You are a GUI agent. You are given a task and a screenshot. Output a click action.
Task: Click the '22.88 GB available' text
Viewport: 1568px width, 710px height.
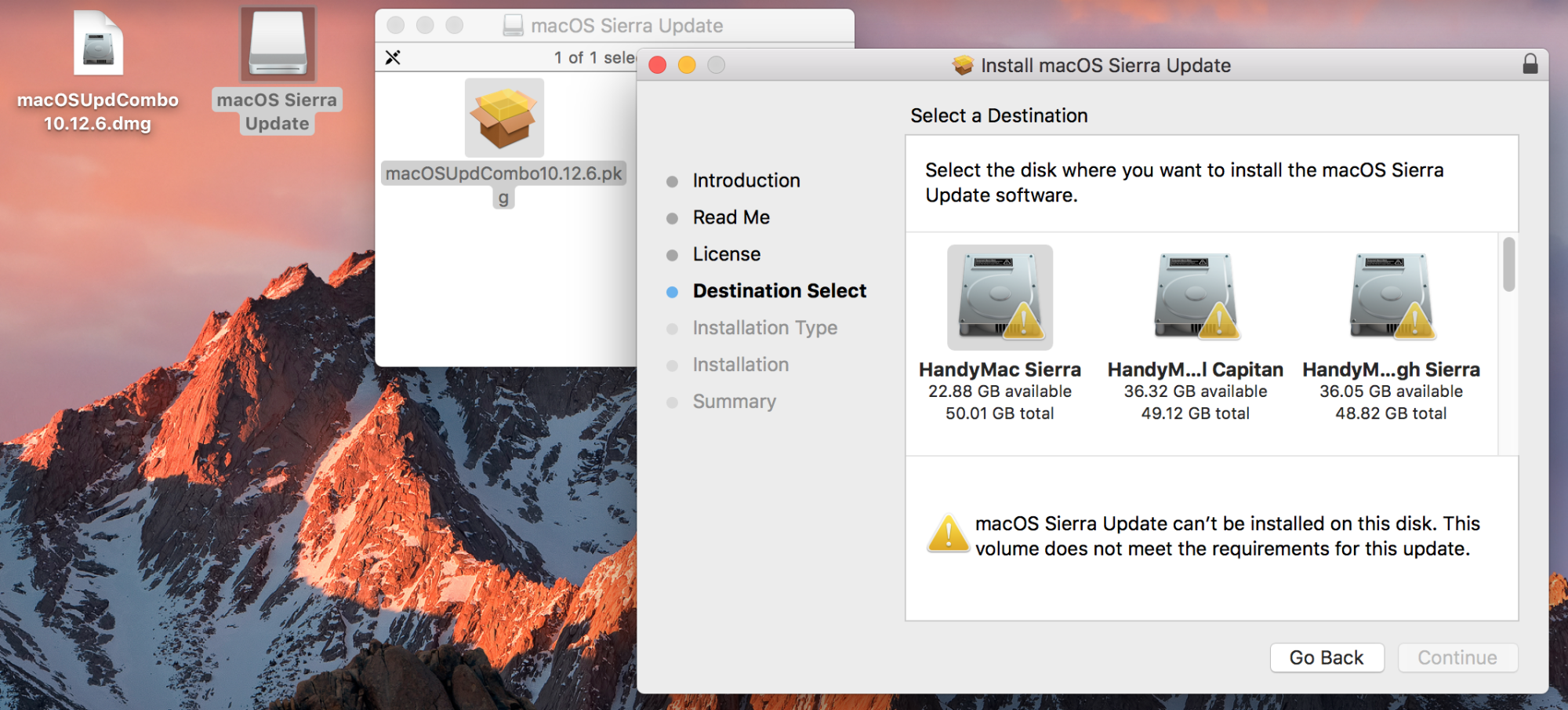1000,391
